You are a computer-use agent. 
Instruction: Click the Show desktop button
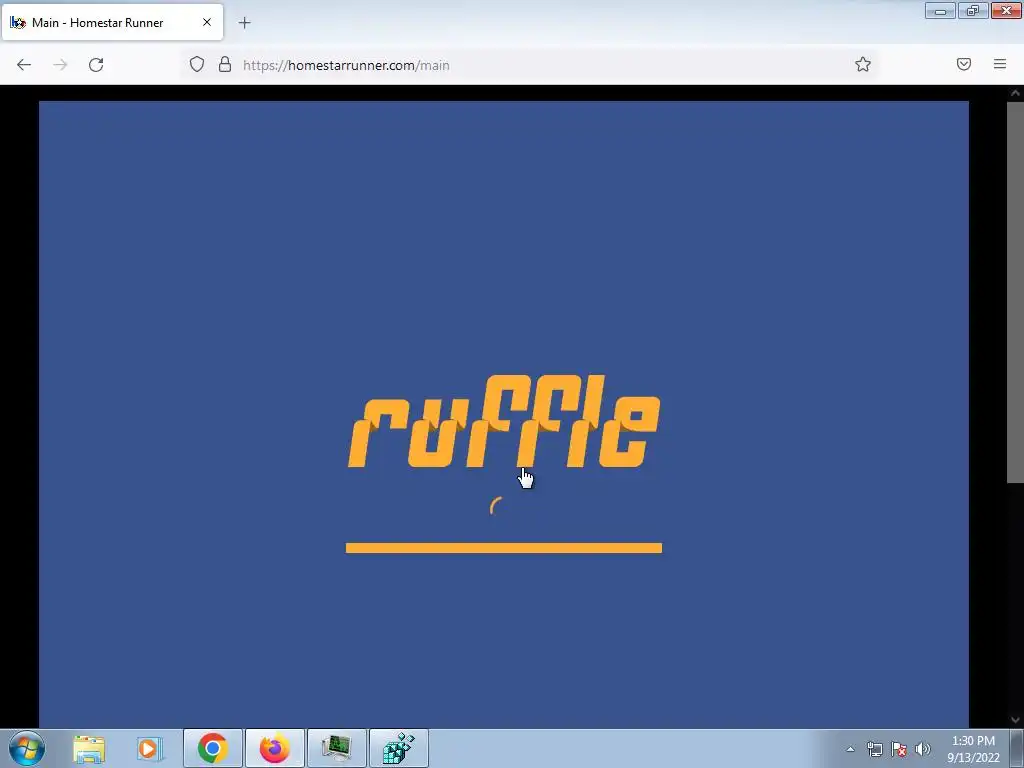1016,748
